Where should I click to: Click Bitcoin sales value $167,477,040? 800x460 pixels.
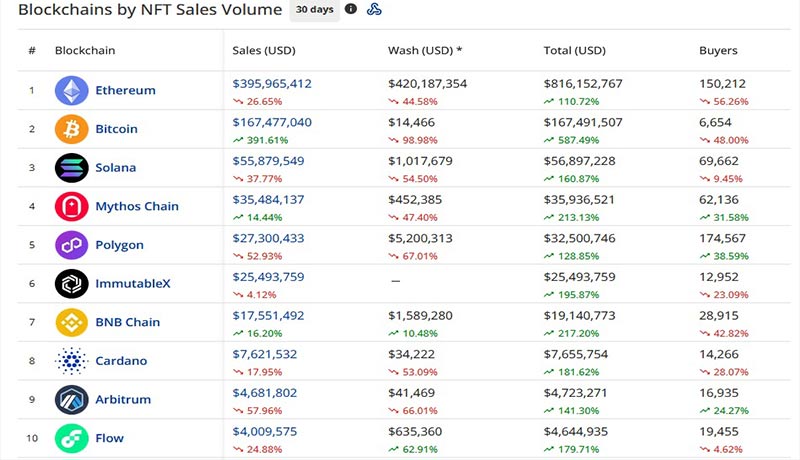(272, 122)
